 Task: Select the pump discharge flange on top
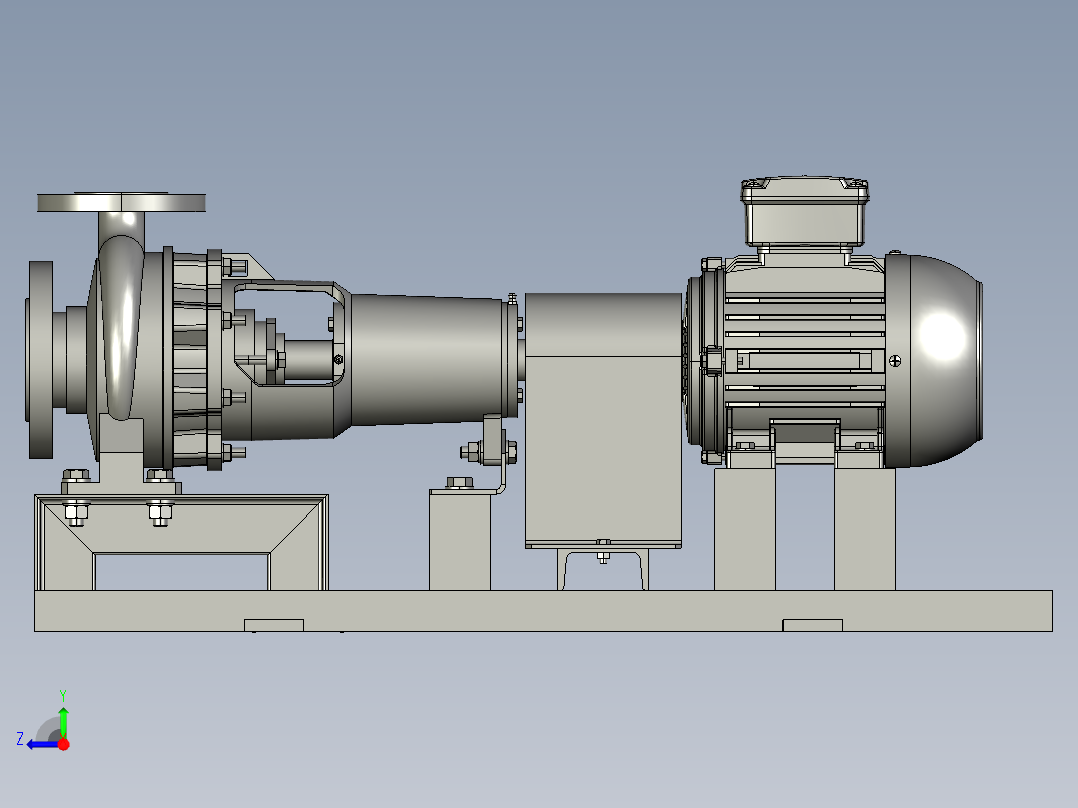click(121, 202)
